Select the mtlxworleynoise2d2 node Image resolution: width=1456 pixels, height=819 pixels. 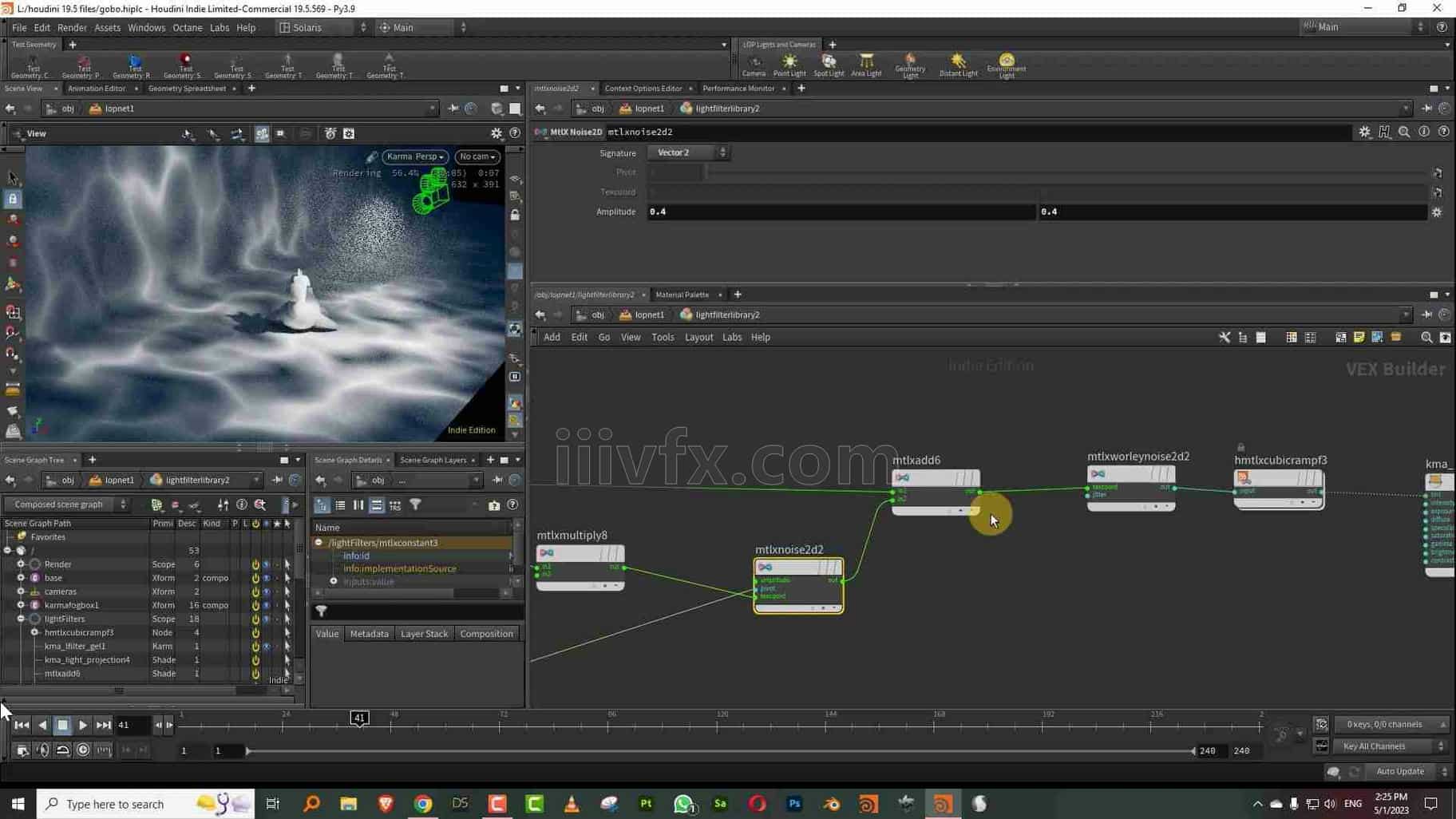(1131, 488)
